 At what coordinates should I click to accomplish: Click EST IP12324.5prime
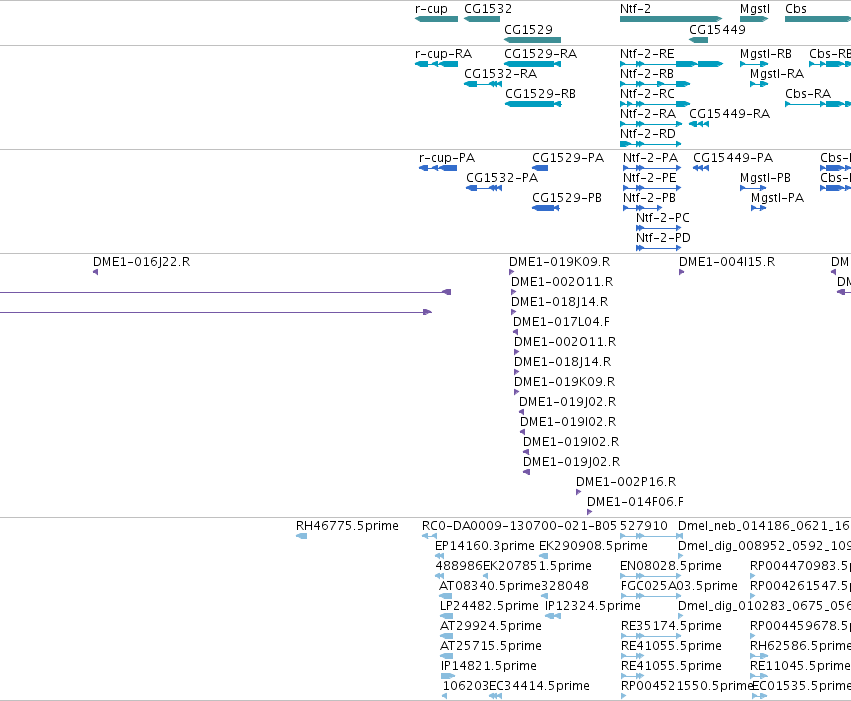[593, 606]
